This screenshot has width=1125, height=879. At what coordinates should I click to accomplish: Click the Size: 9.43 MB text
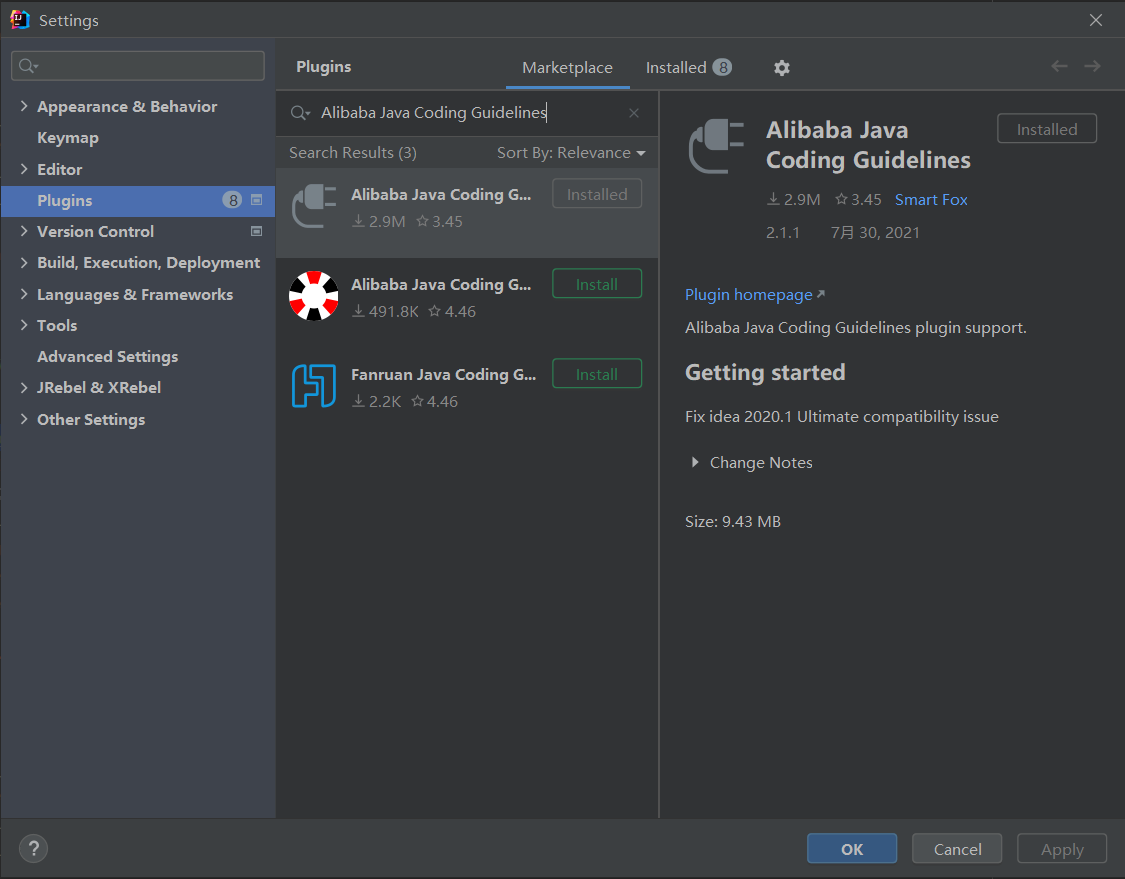pos(733,522)
